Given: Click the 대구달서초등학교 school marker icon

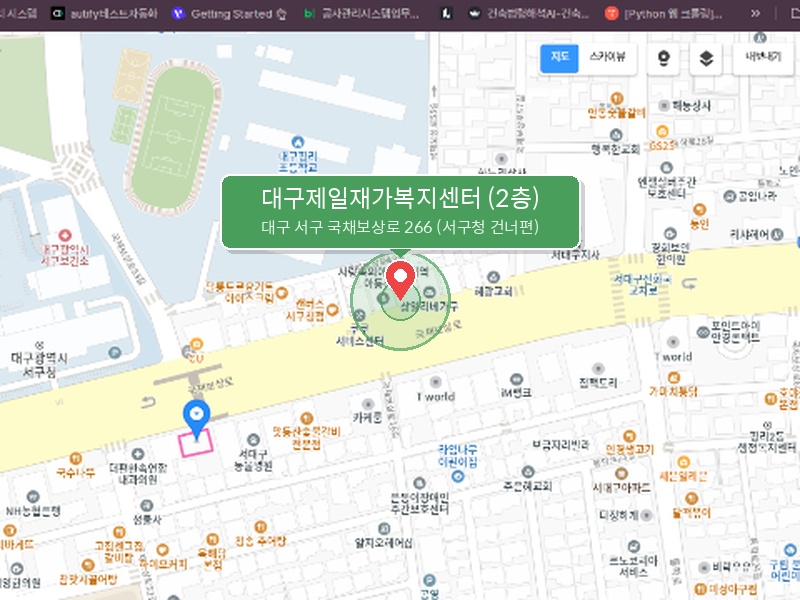Looking at the screenshot, I should [298, 142].
